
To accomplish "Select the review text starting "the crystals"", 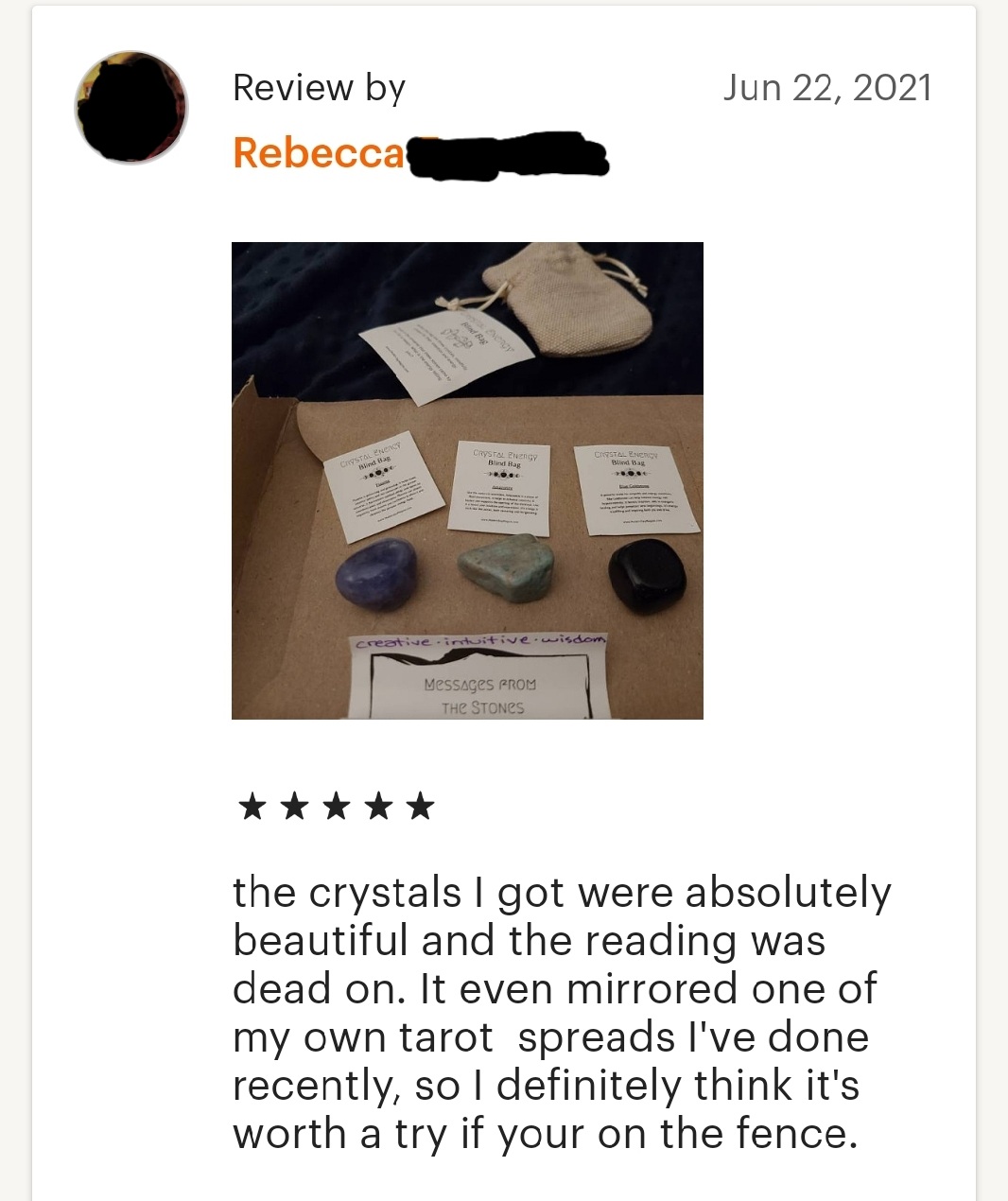I will point(562,1013).
